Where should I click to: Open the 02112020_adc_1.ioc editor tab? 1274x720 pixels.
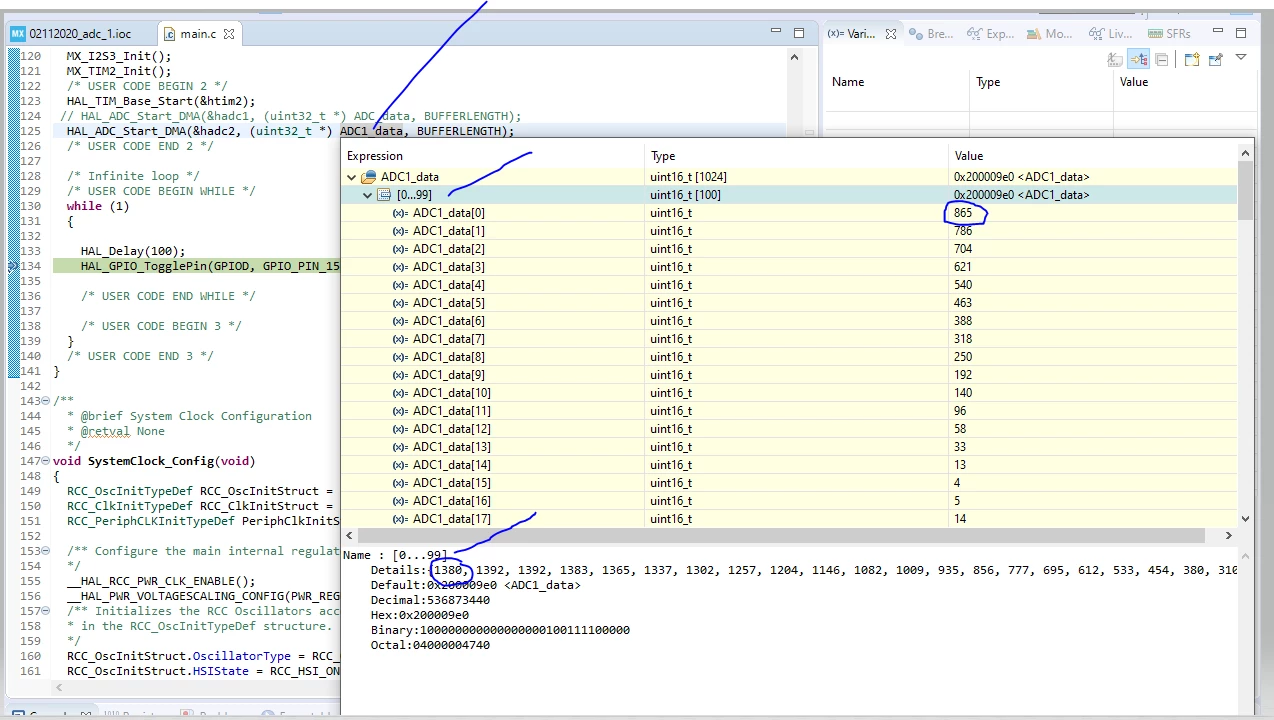point(70,33)
